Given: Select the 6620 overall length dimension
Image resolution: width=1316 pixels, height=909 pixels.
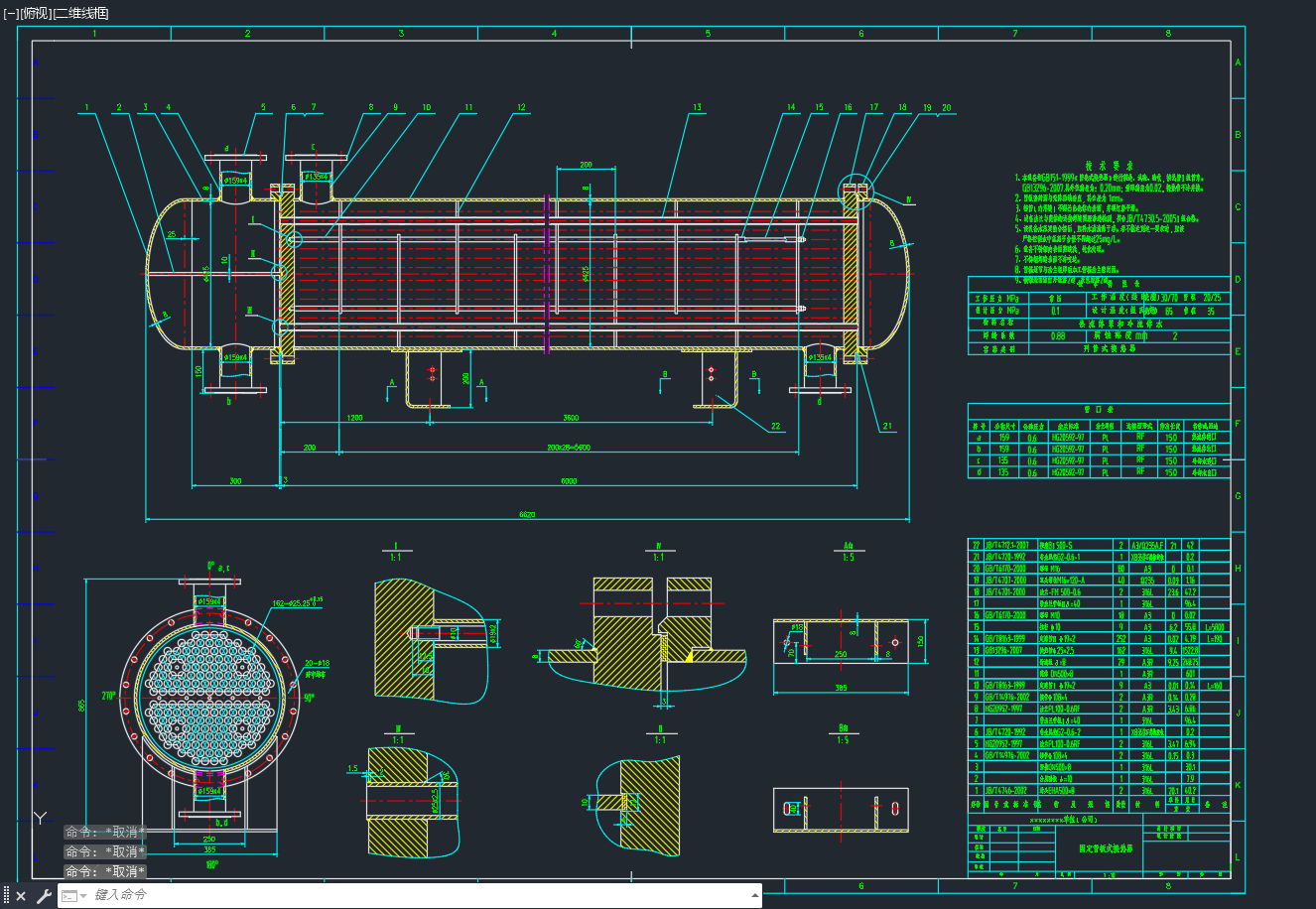Looking at the screenshot, I should click(x=527, y=514).
